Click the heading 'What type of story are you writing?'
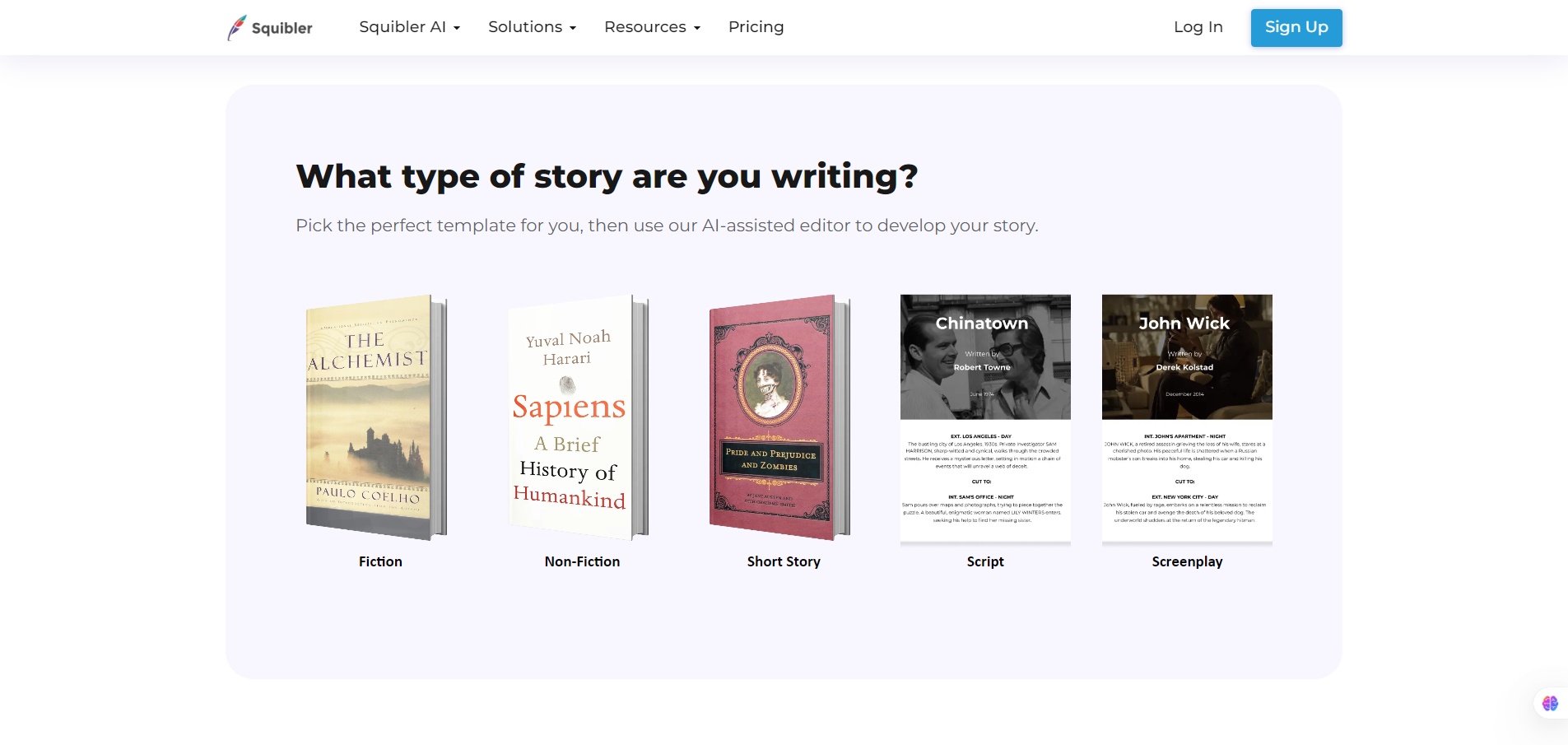Image resolution: width=1568 pixels, height=745 pixels. 607,176
